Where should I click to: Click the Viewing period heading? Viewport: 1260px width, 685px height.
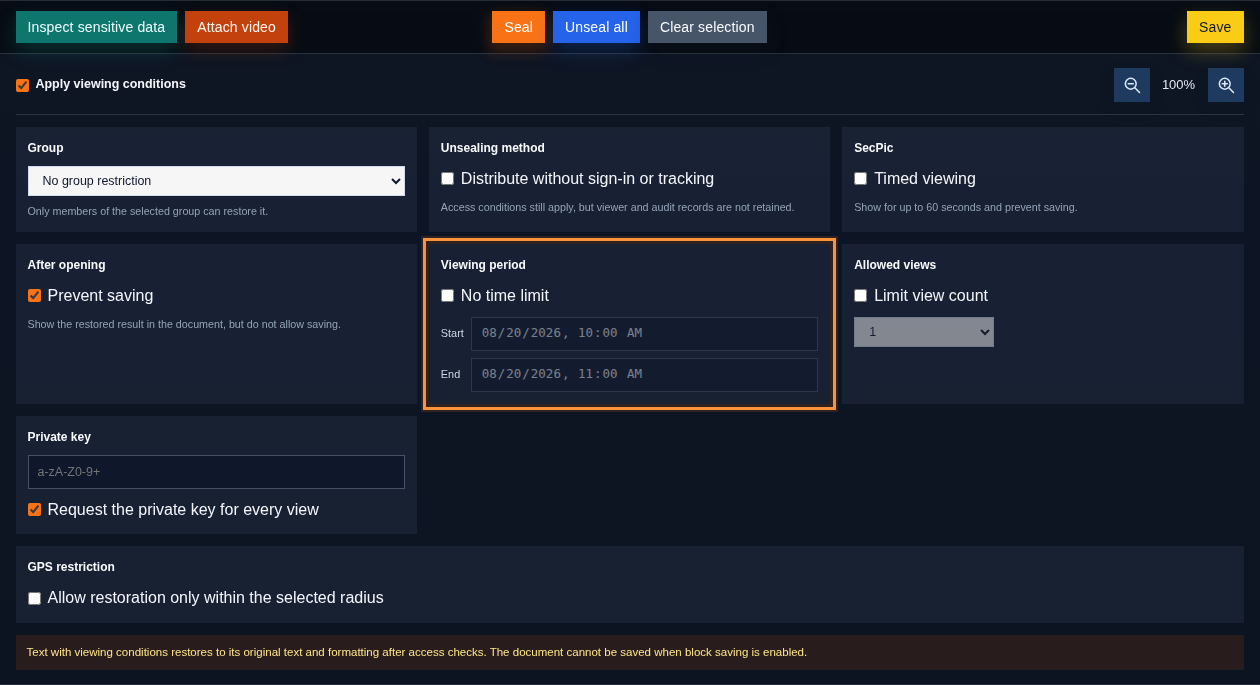point(483,265)
